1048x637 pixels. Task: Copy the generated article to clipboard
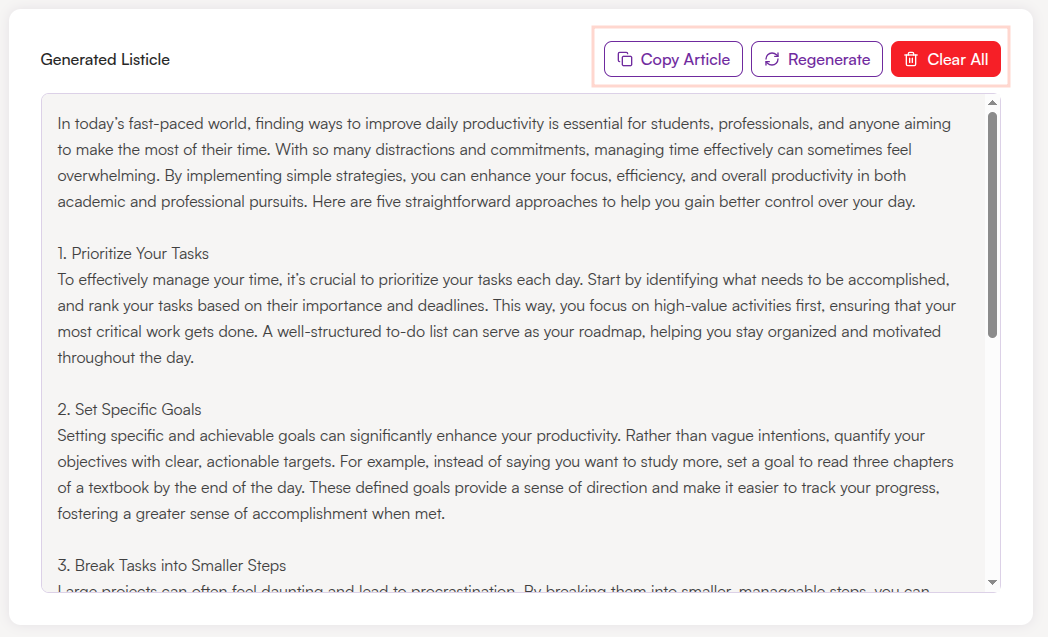(x=673, y=59)
